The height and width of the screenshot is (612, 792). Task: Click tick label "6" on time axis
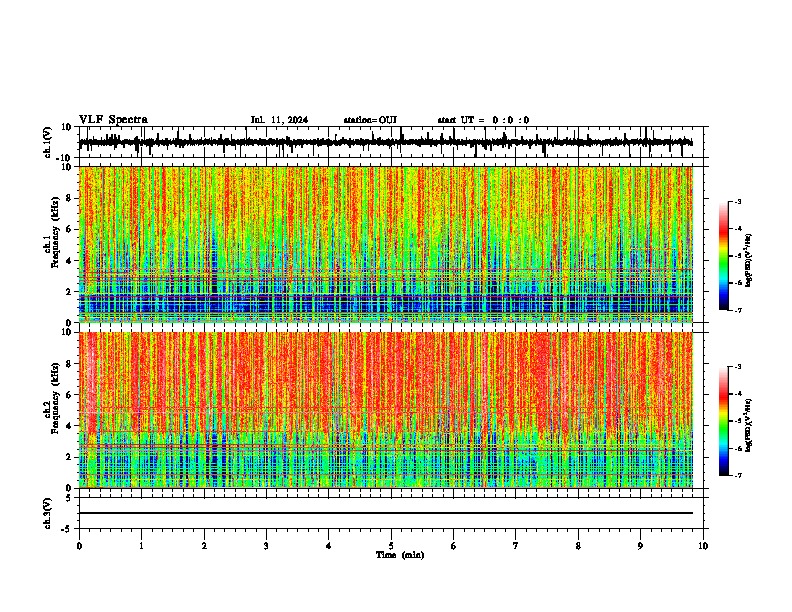click(x=454, y=546)
